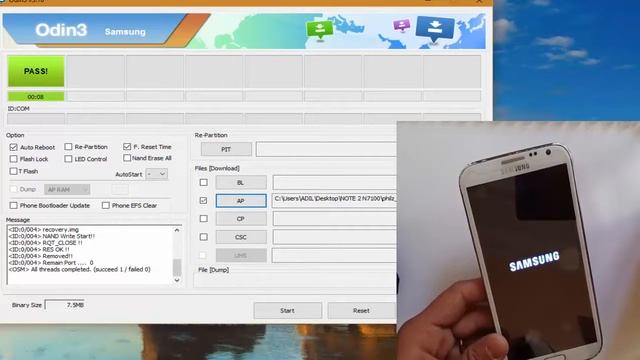Screen dimensions: 640x360
Task: Tick the CP file checkbox
Action: (x=203, y=219)
